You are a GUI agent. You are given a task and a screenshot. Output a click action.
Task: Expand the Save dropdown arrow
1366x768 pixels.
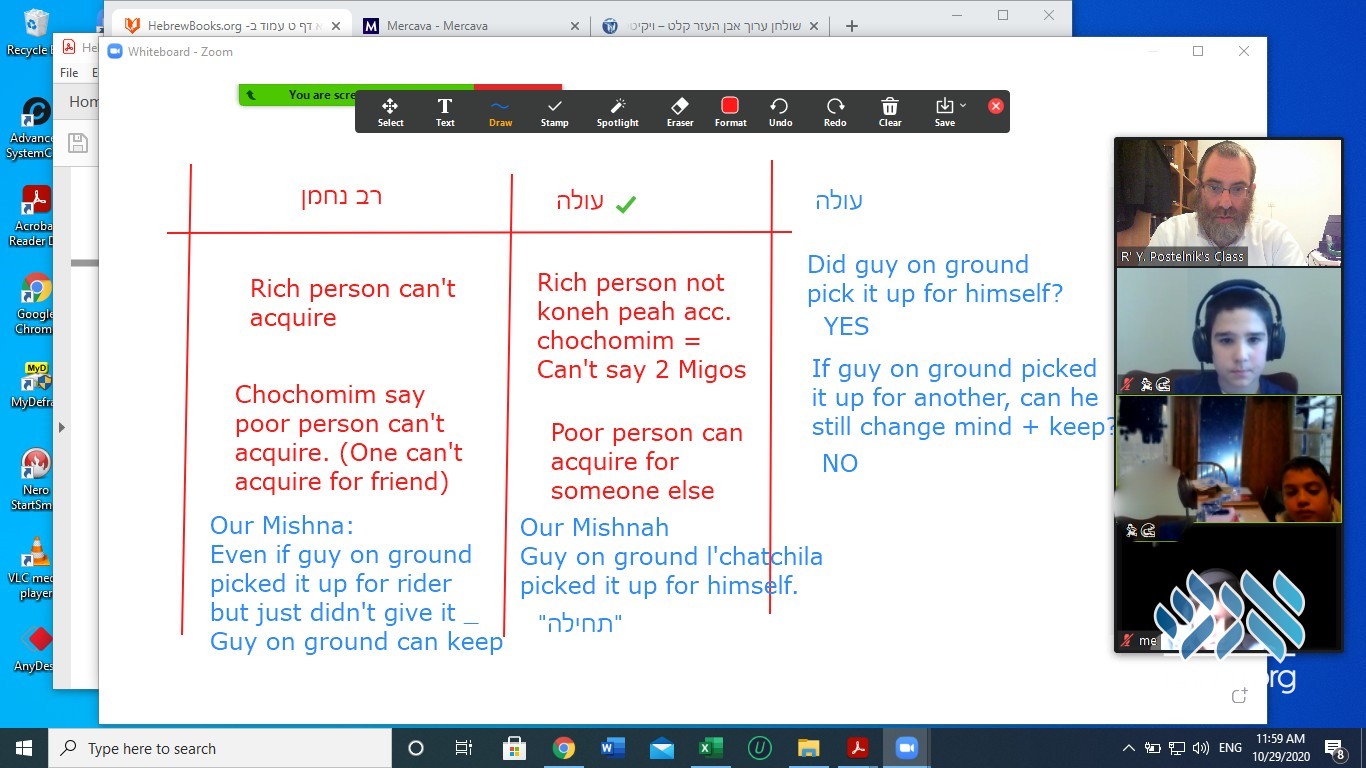point(963,105)
